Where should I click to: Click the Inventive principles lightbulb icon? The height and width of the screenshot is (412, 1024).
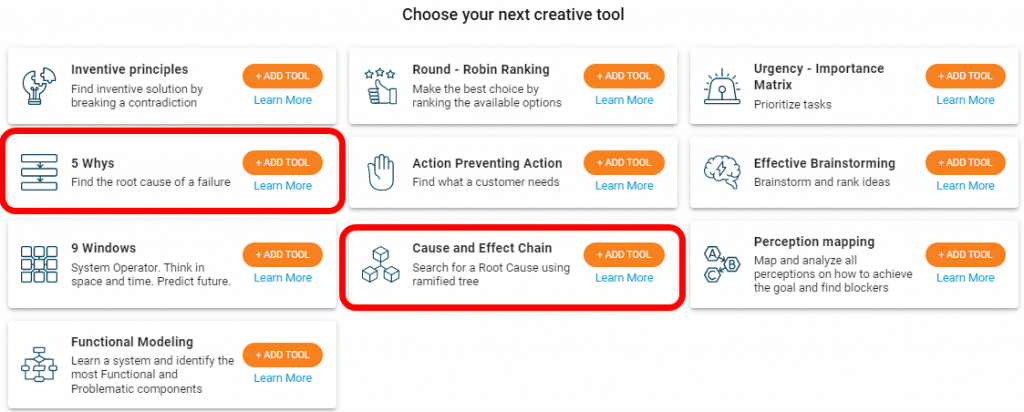[39, 87]
